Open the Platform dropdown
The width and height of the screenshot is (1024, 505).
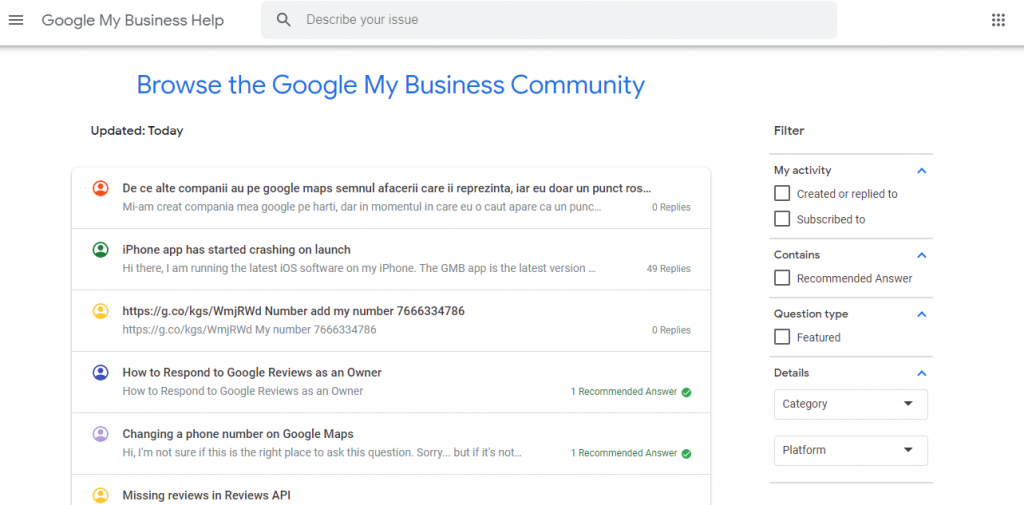851,450
